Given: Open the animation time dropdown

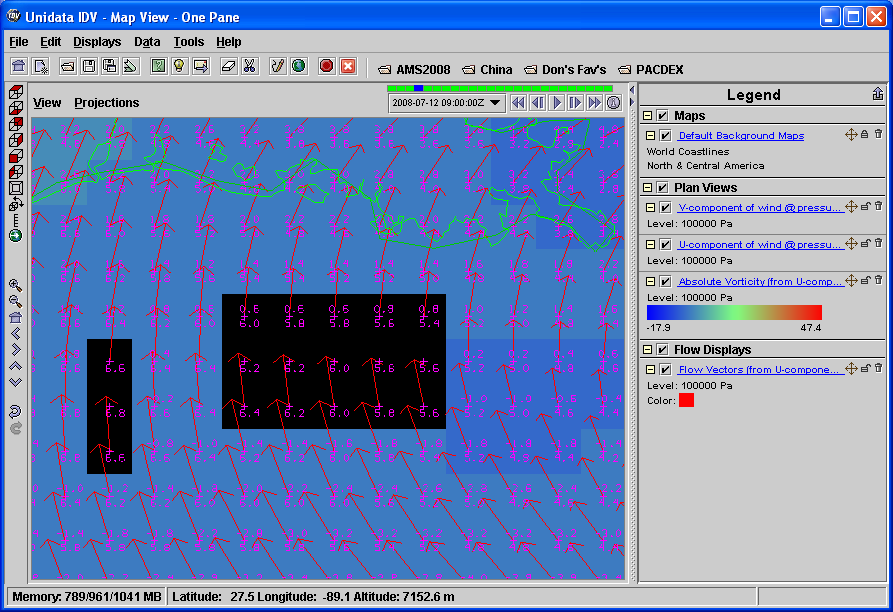Looking at the screenshot, I should 495,103.
